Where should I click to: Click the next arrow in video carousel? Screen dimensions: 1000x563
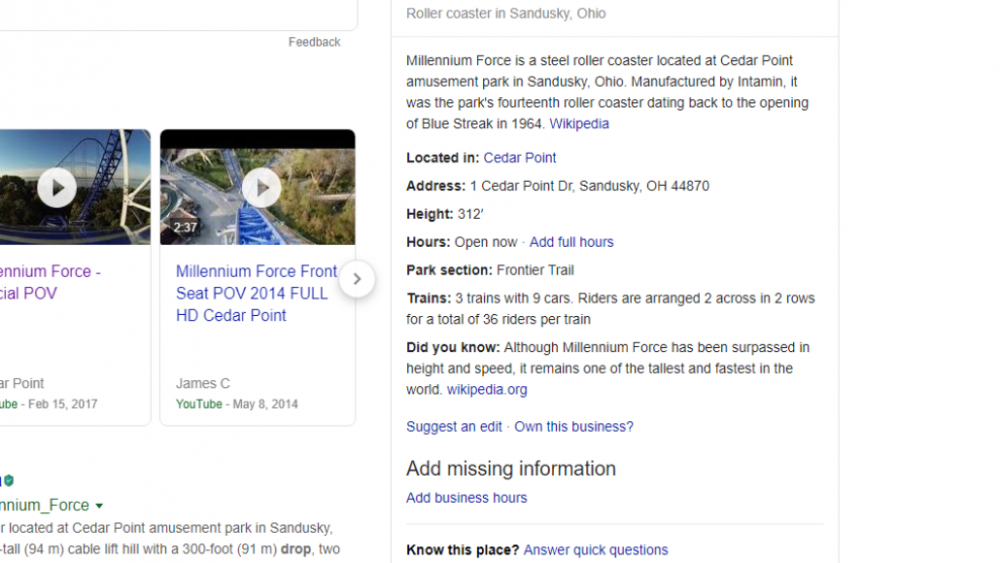(x=356, y=280)
